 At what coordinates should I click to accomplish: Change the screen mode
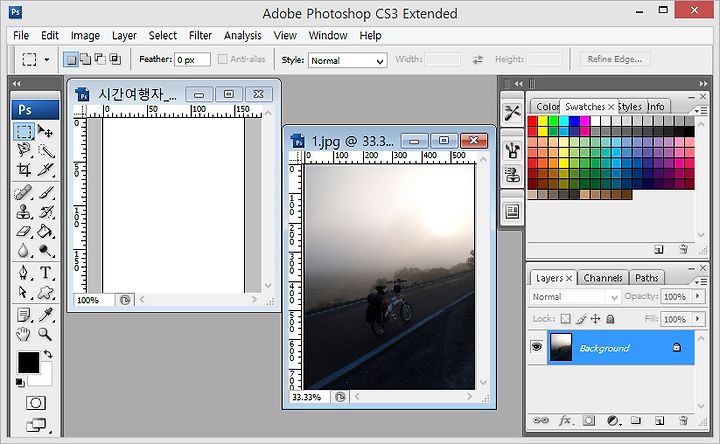tap(36, 425)
